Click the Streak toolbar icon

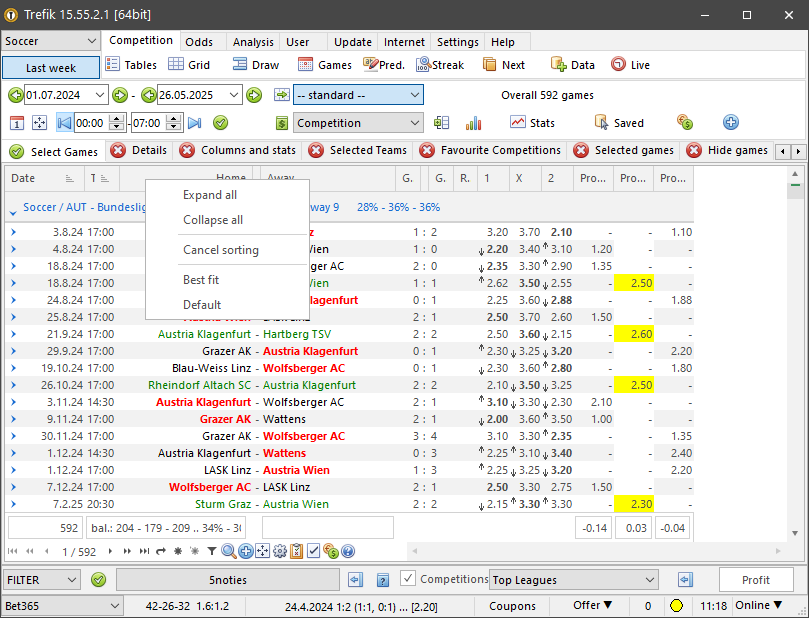422,65
